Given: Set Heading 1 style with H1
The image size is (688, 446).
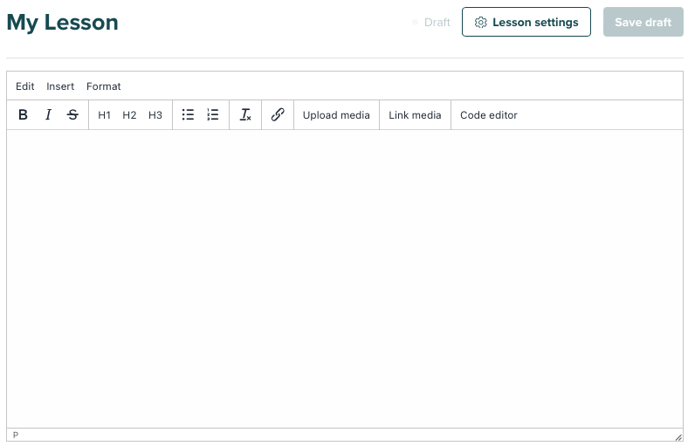Looking at the screenshot, I should coord(104,115).
